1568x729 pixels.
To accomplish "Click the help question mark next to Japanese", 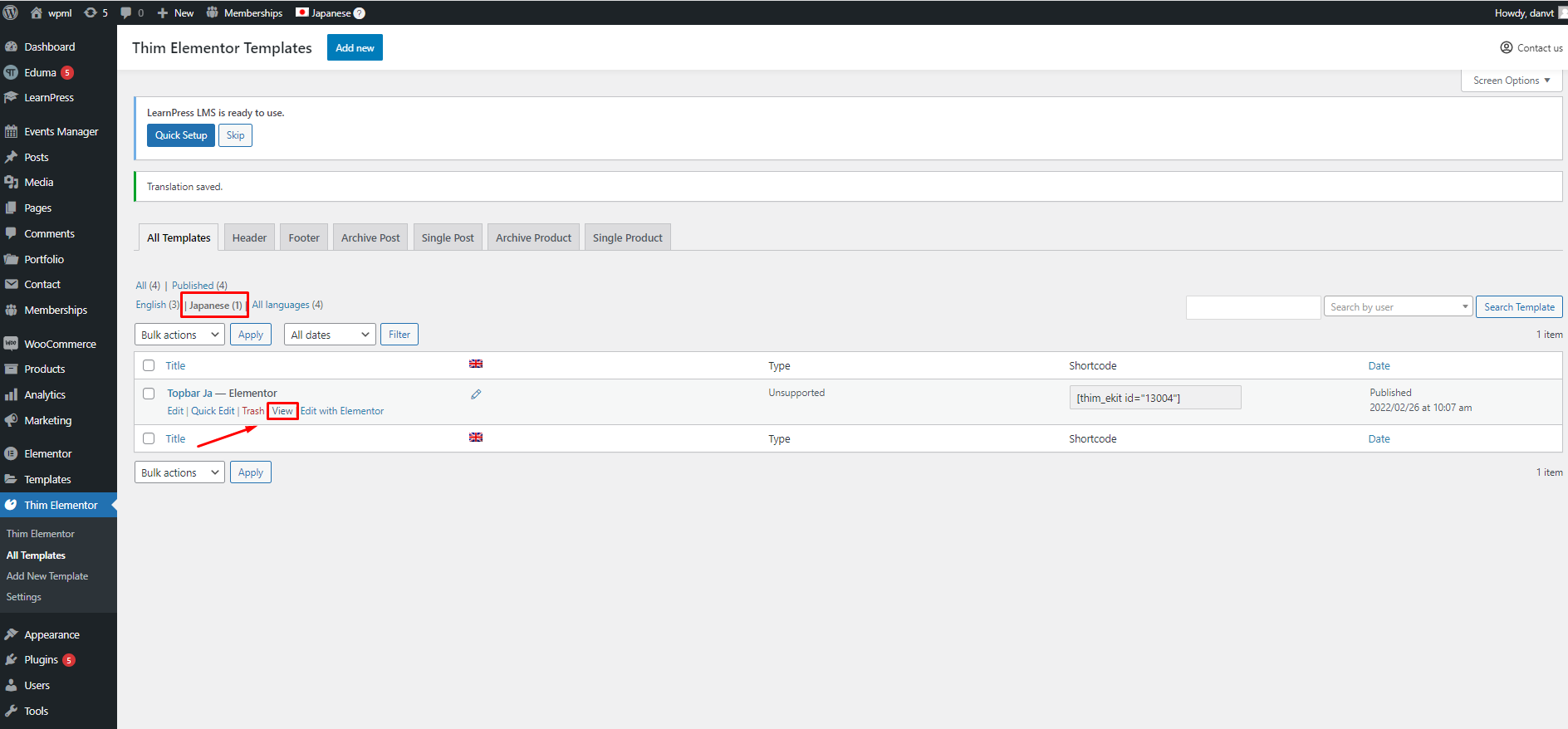I will pos(360,13).
